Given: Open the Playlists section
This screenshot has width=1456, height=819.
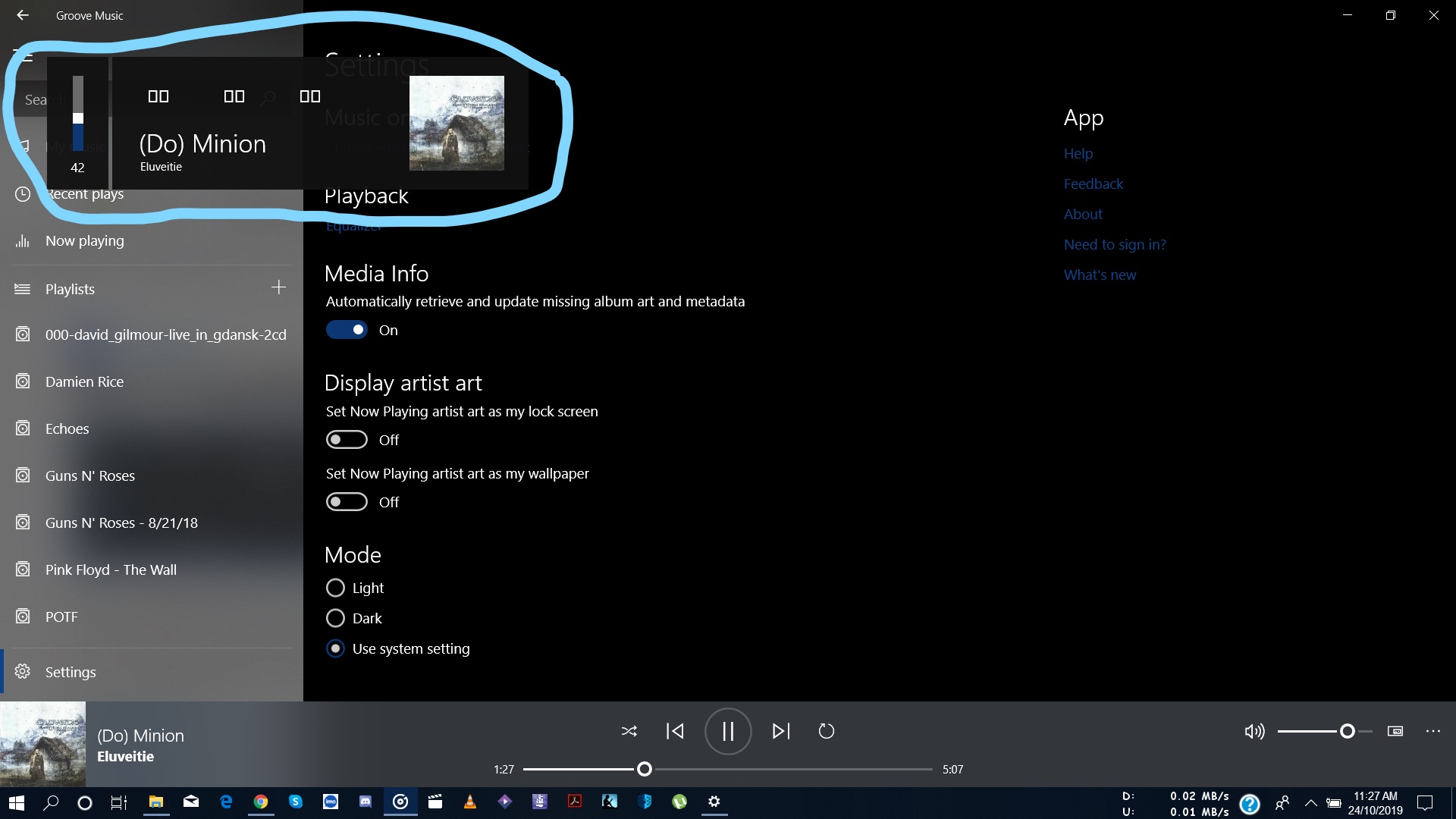Looking at the screenshot, I should pos(70,289).
